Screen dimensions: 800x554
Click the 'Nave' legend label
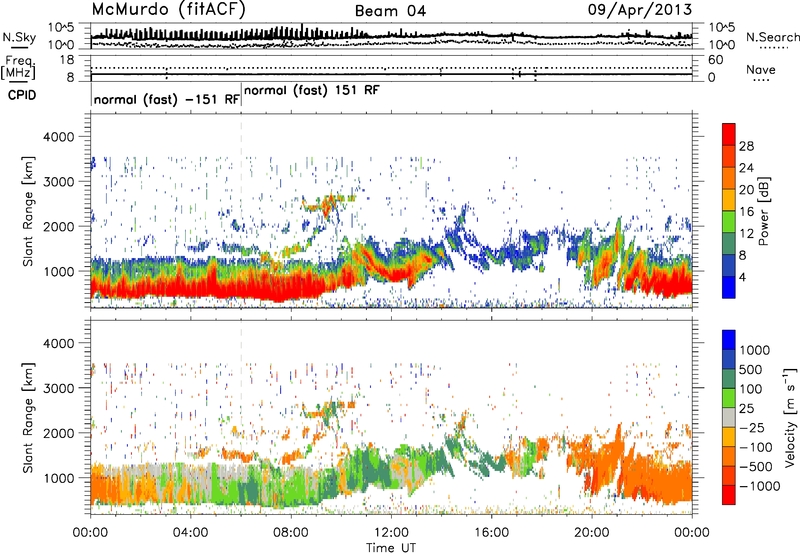coord(761,70)
